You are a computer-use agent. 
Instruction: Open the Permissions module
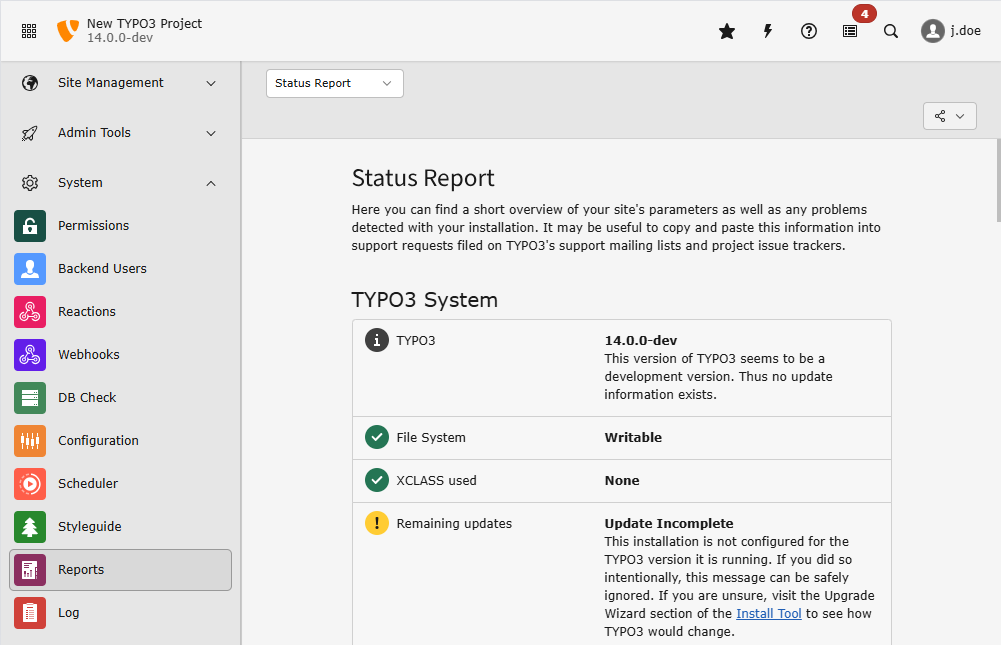(93, 226)
